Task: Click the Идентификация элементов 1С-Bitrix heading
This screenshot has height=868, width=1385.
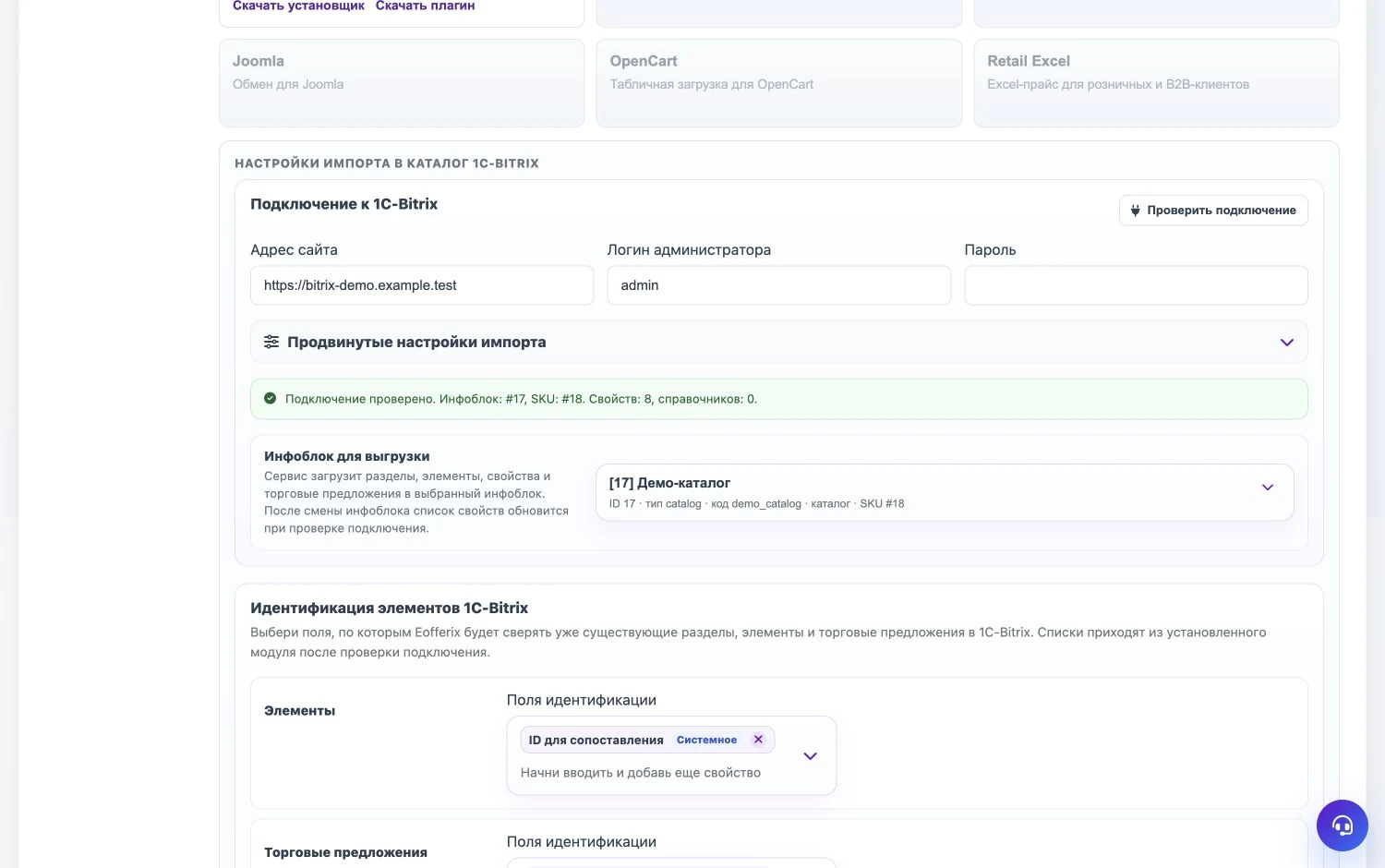Action: tap(389, 608)
